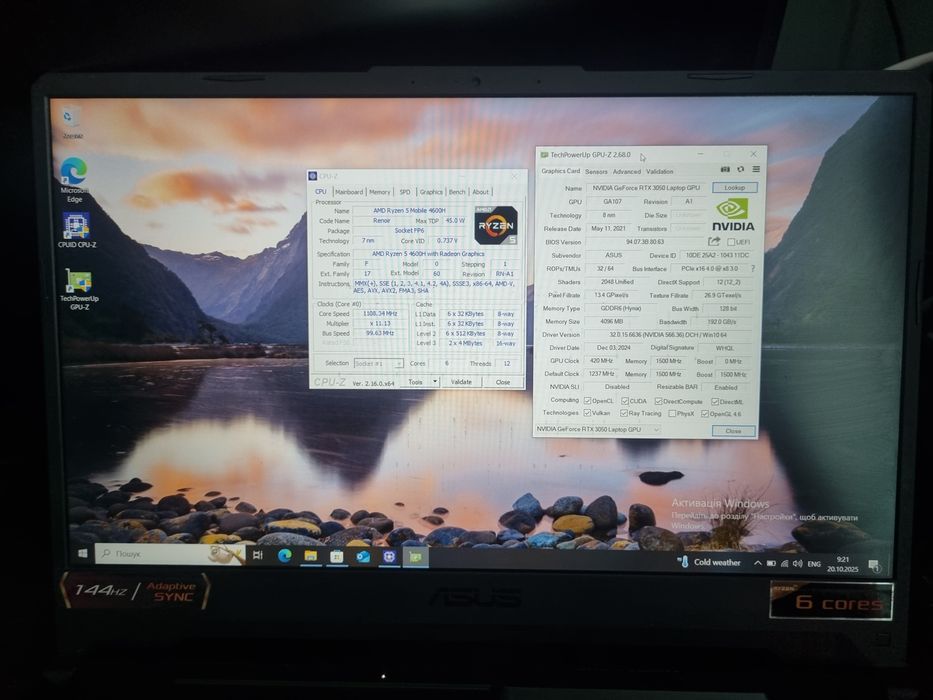Switch to the Bench tab in CPU-Z
Image resolution: width=933 pixels, height=700 pixels.
click(457, 192)
